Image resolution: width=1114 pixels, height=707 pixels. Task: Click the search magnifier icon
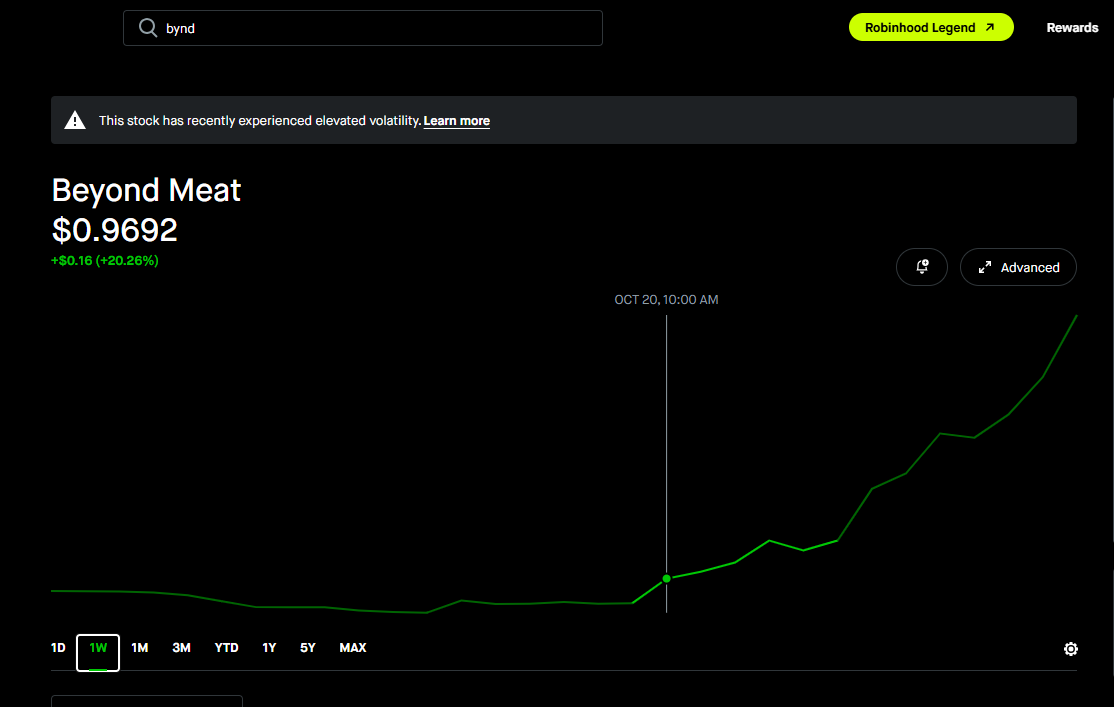(x=148, y=28)
